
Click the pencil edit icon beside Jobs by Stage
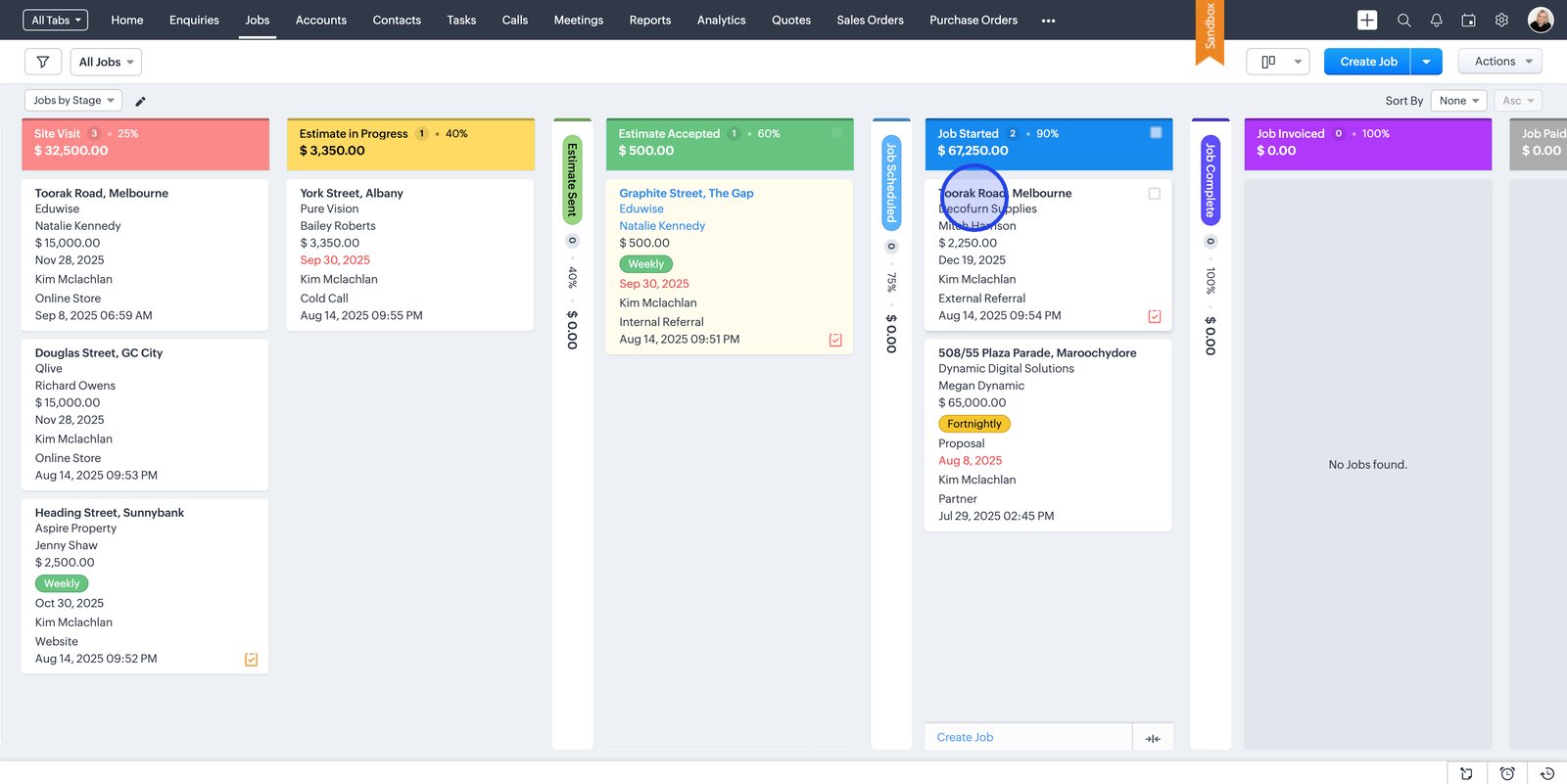[140, 101]
